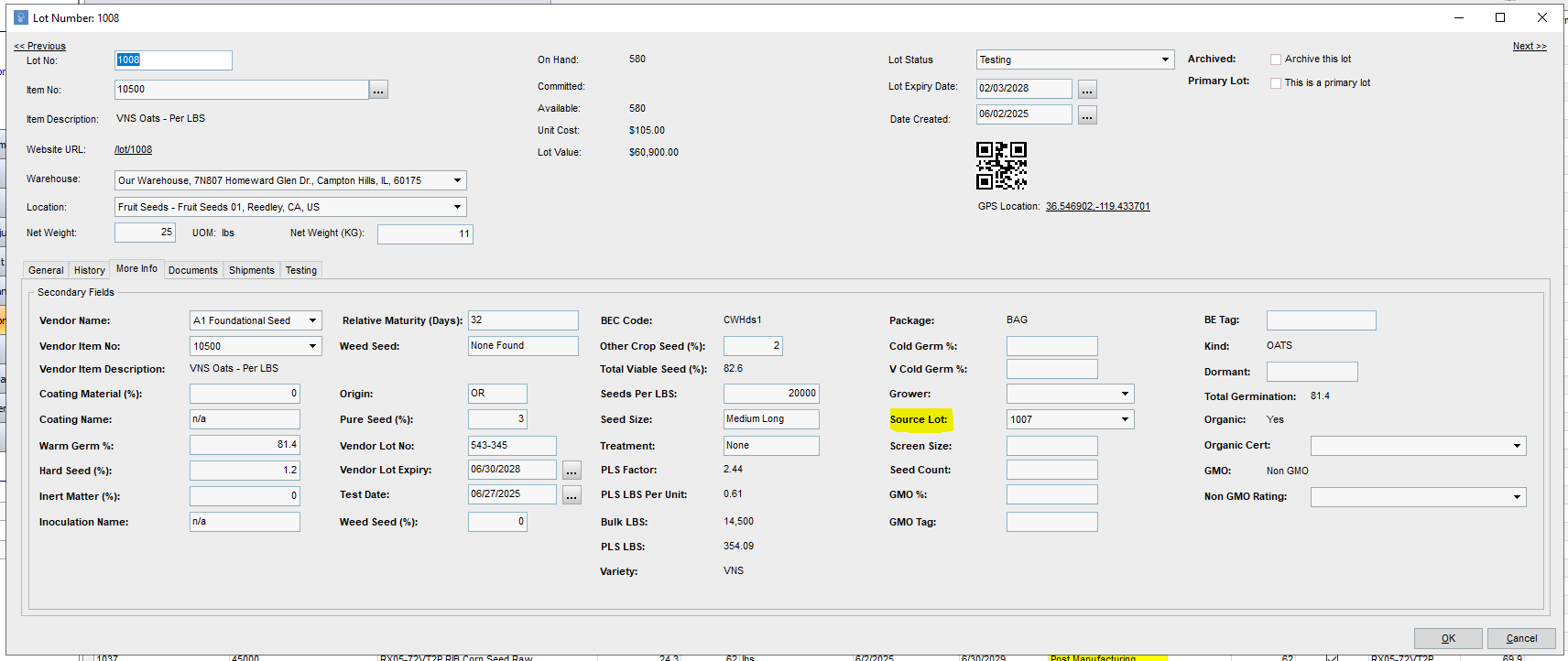Open the Item No lookup ellipsis button
The height and width of the screenshot is (661, 1568).
[378, 90]
